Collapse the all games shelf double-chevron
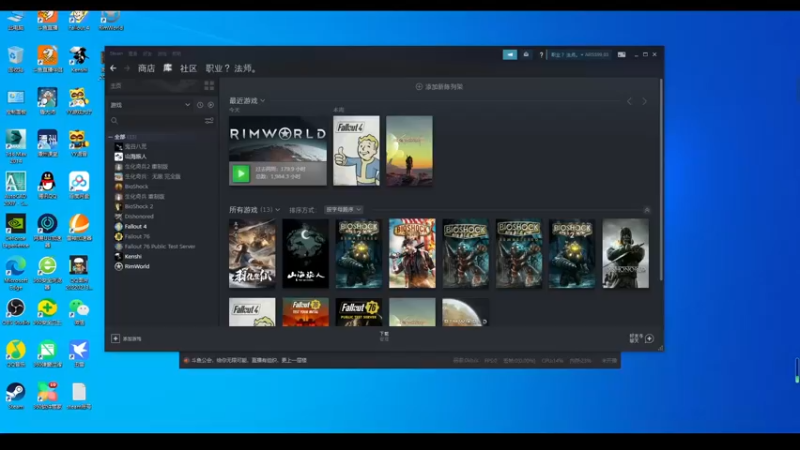The width and height of the screenshot is (800, 450). point(646,210)
